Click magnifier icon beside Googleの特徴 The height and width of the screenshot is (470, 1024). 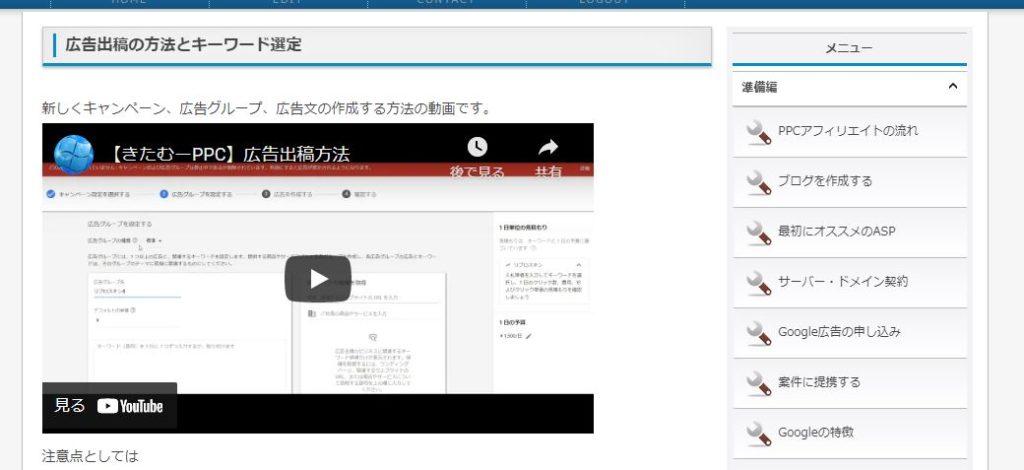point(759,433)
